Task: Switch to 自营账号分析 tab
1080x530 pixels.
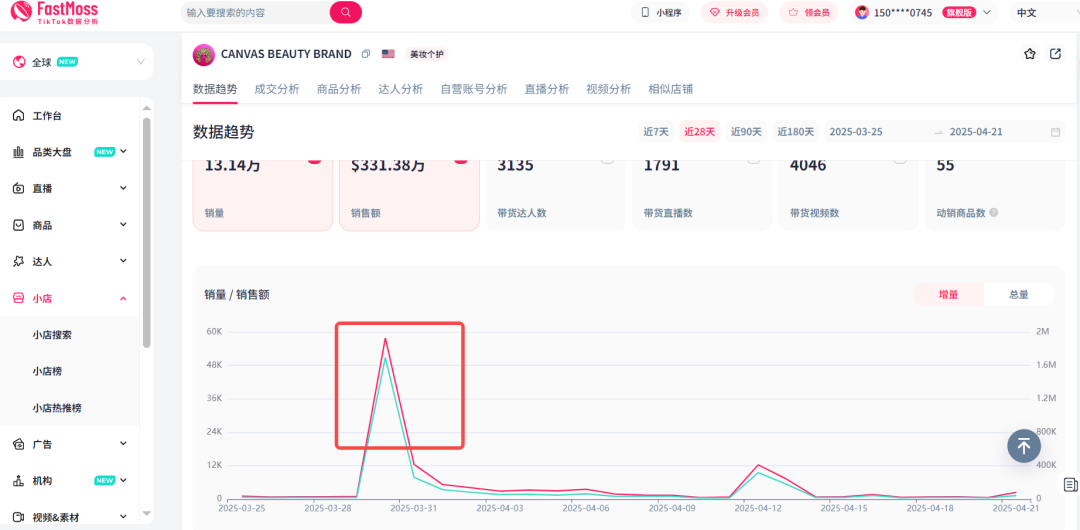Action: pos(474,89)
